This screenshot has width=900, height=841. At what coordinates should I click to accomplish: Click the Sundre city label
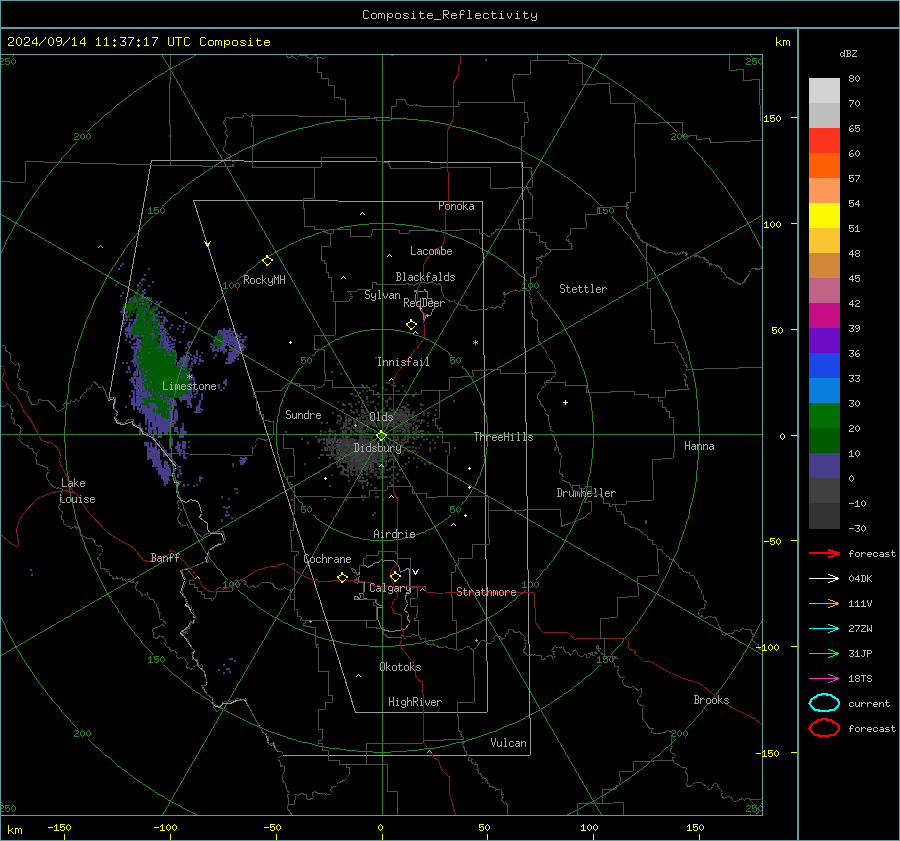coord(303,414)
